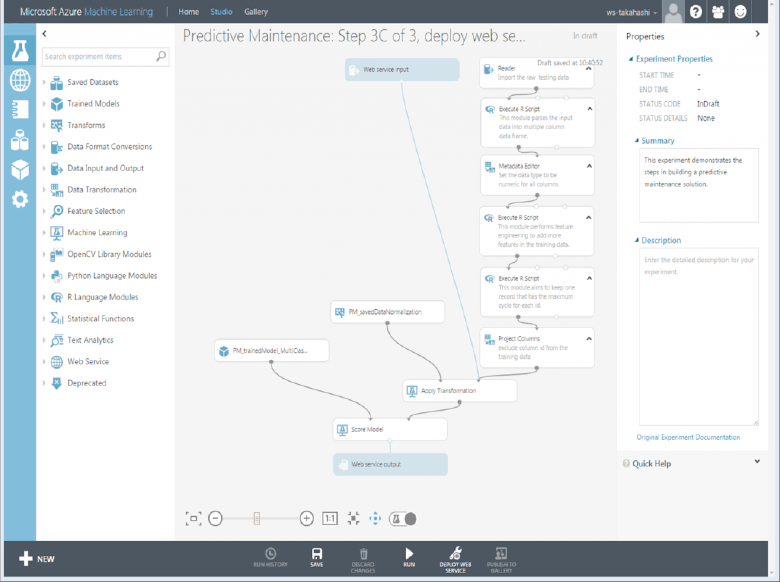Collapse the Description section
Image resolution: width=780 pixels, height=582 pixels.
(x=636, y=240)
